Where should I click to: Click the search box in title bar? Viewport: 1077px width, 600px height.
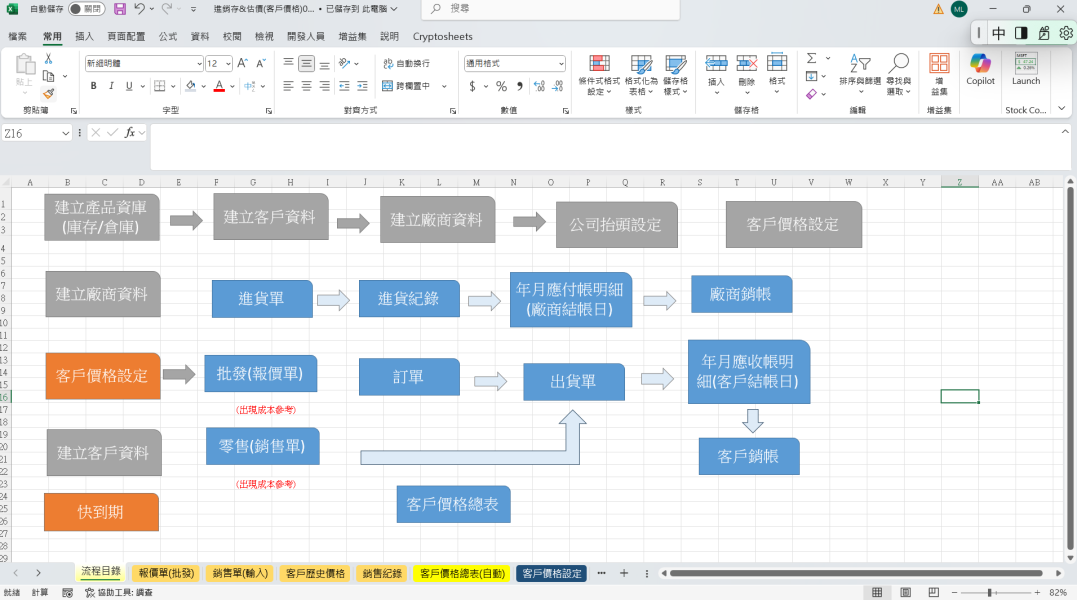pyautogui.click(x=551, y=9)
